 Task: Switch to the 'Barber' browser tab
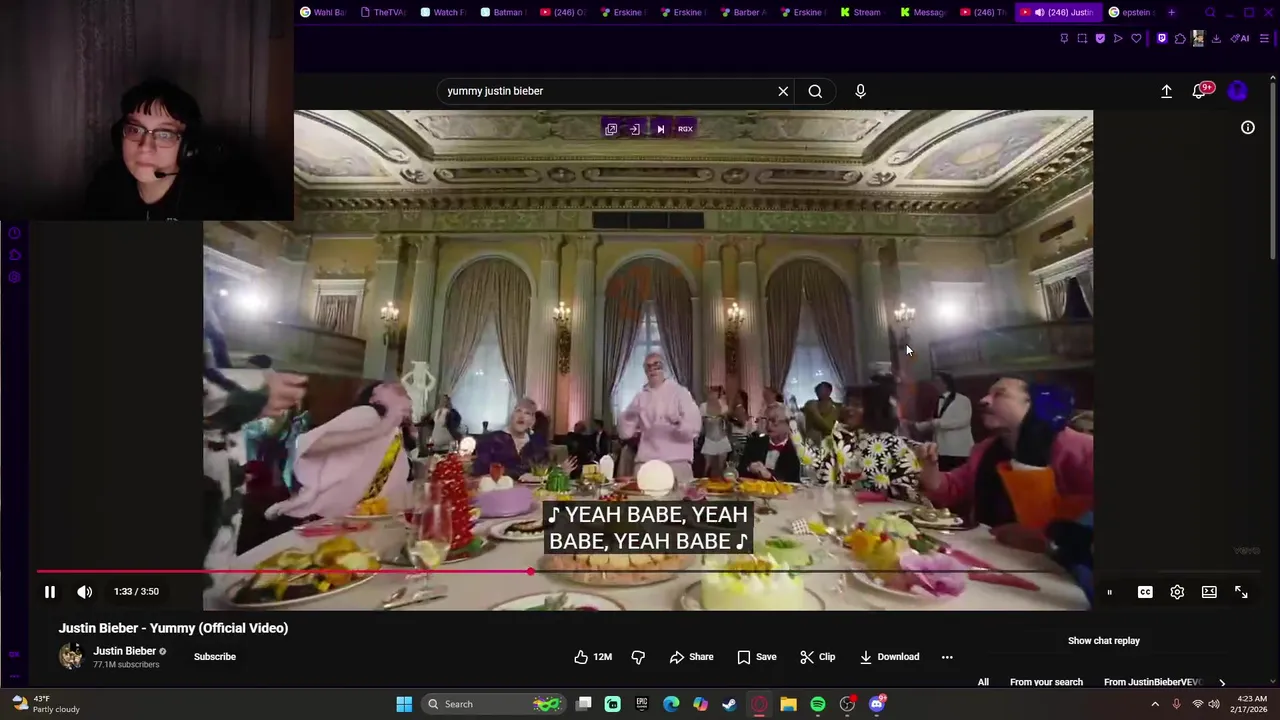click(742, 12)
